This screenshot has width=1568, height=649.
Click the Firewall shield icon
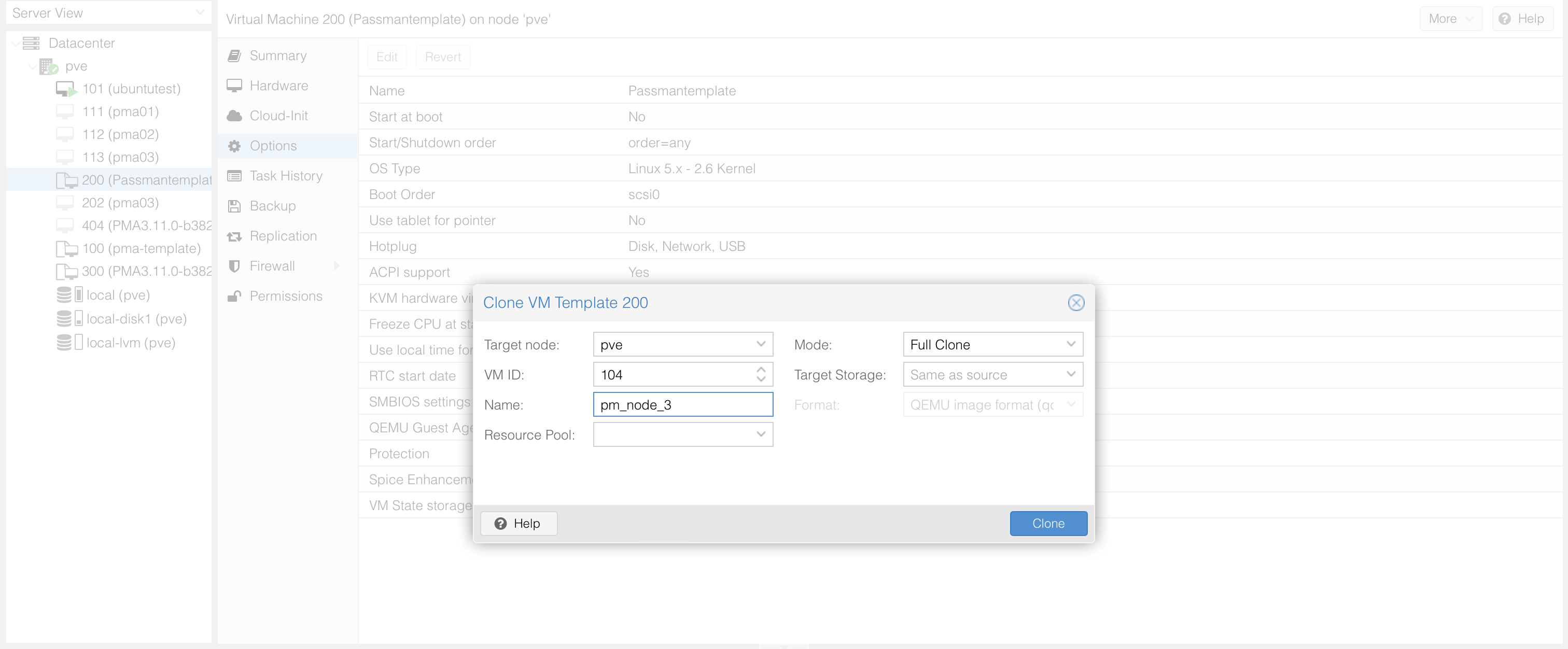point(234,266)
